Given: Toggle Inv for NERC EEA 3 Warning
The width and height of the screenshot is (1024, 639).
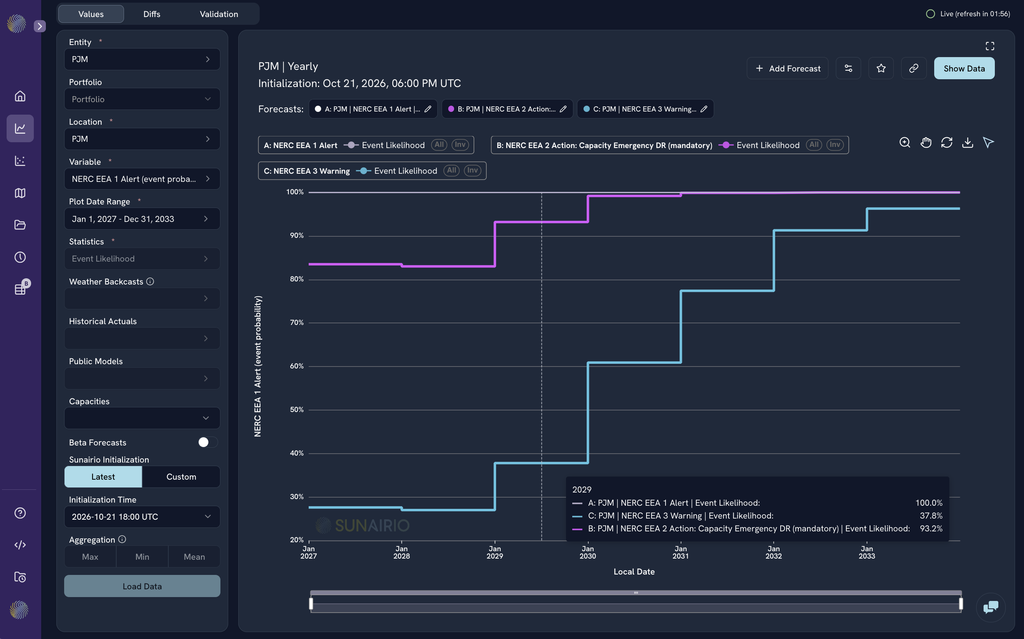Looking at the screenshot, I should click(472, 171).
